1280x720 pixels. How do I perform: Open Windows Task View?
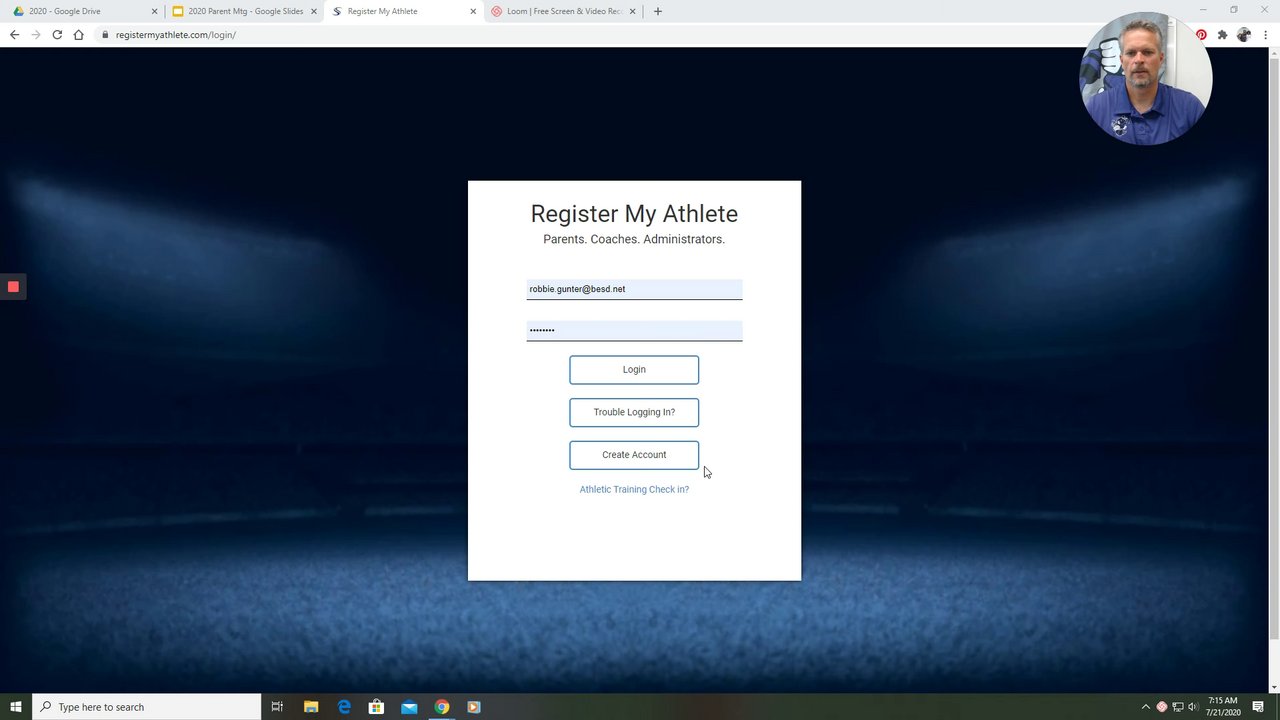click(x=277, y=707)
